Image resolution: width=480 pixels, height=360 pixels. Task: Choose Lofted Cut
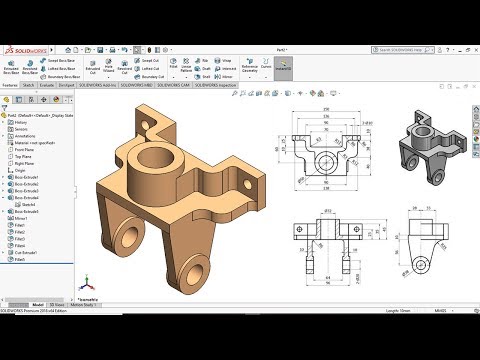coord(146,69)
